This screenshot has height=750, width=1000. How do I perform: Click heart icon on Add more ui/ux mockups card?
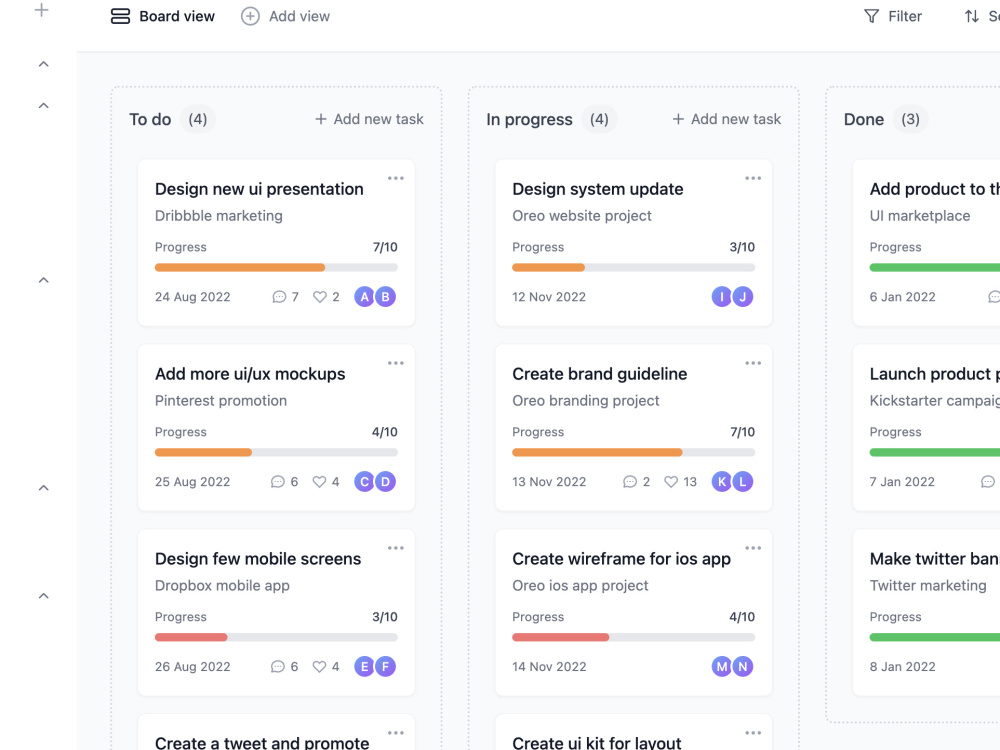(319, 482)
